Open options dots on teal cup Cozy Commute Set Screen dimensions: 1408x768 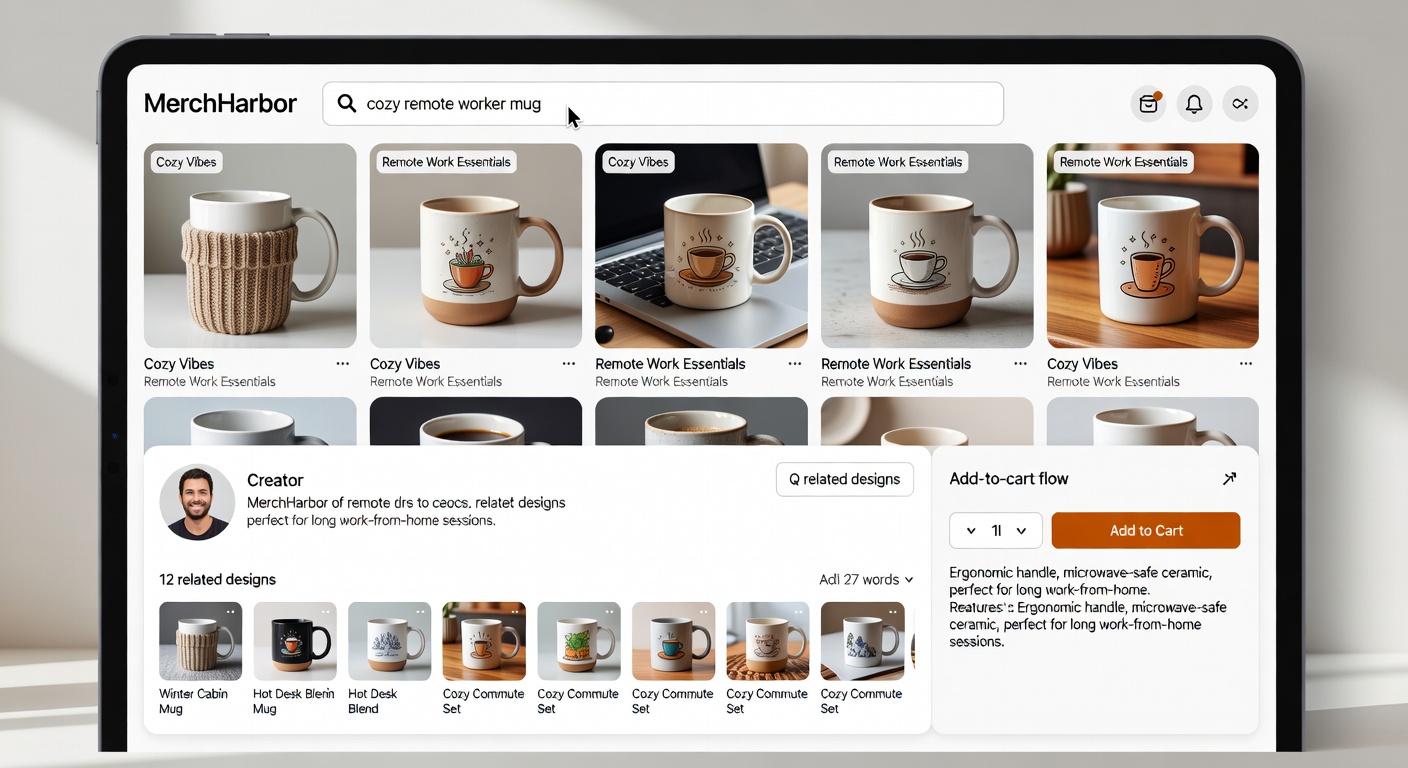click(x=703, y=611)
